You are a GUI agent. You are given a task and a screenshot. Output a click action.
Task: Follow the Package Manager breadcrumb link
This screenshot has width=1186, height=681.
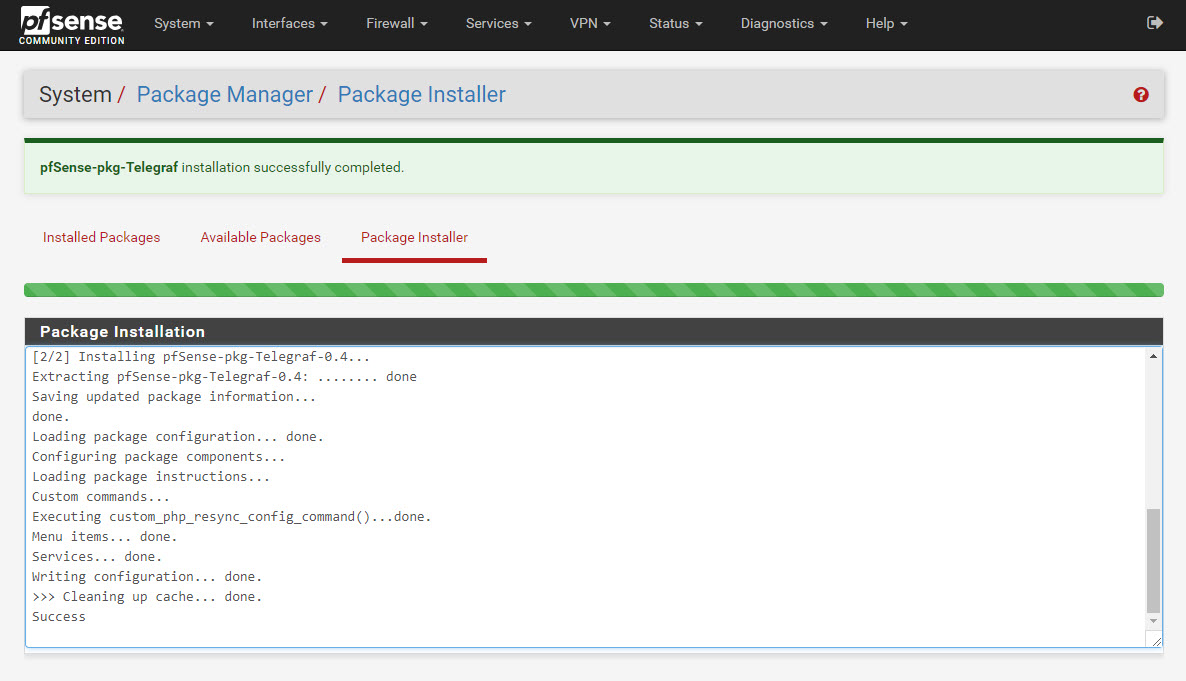(225, 95)
